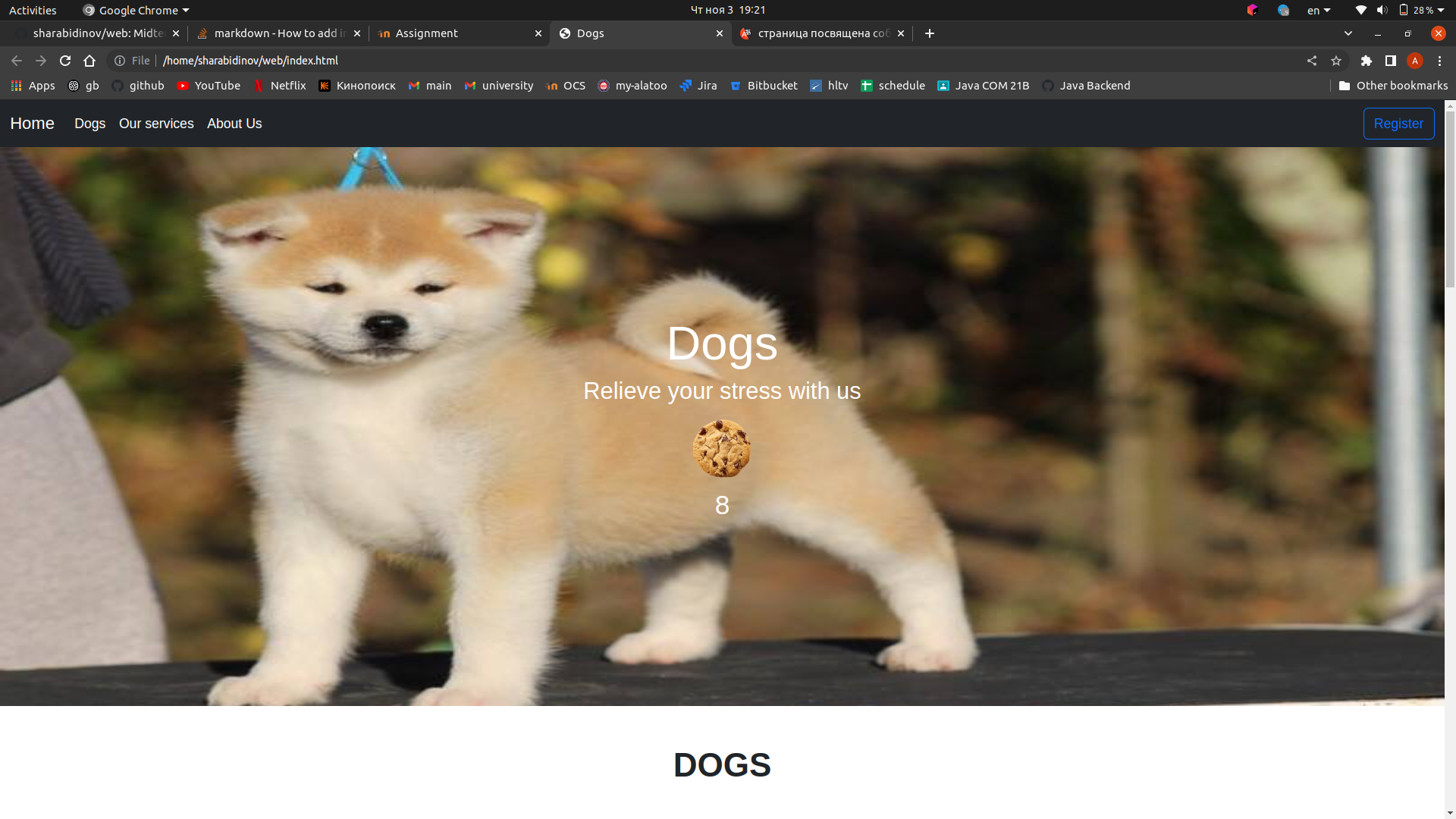
Task: Open the Jira bookmark
Action: [698, 86]
